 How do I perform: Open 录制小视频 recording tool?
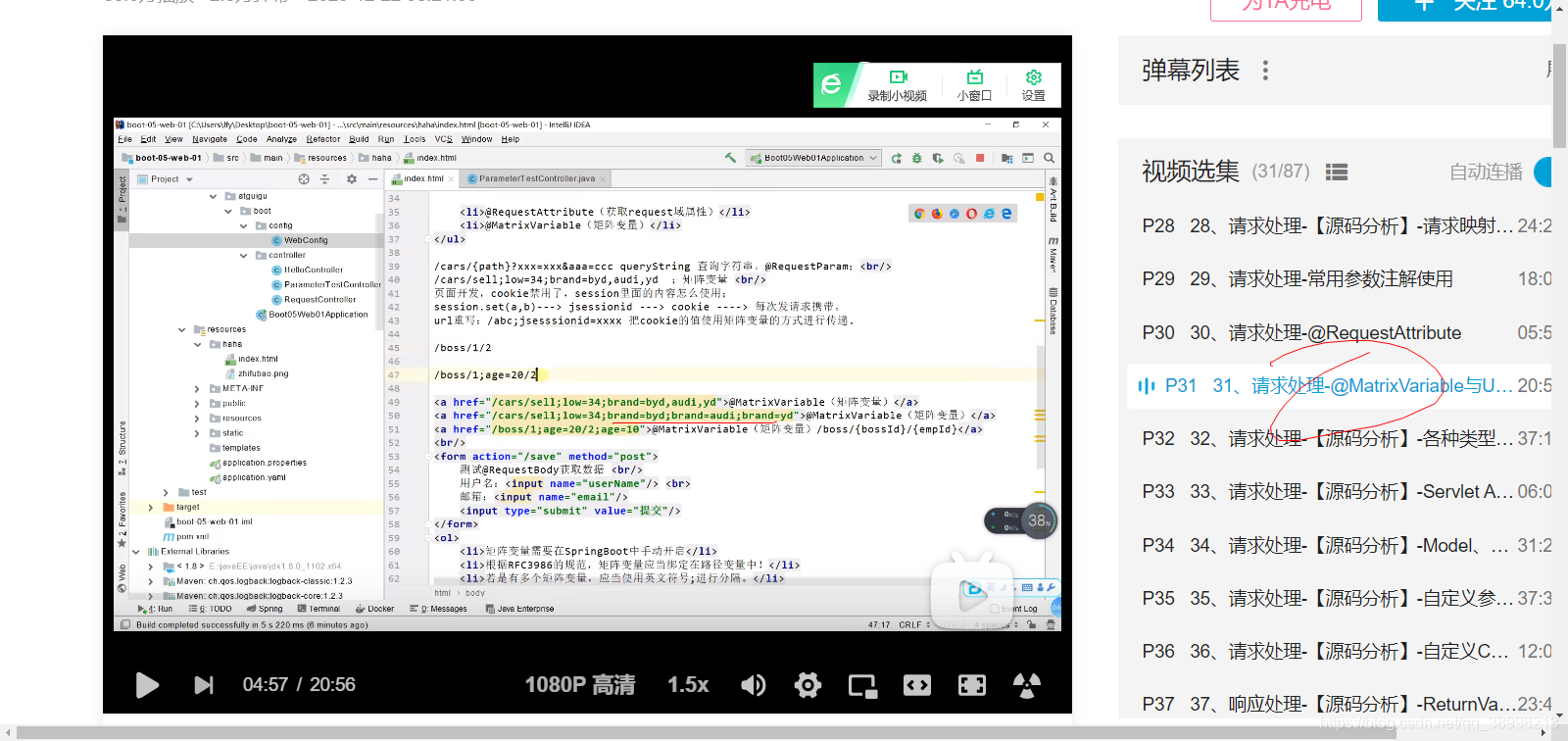point(898,85)
